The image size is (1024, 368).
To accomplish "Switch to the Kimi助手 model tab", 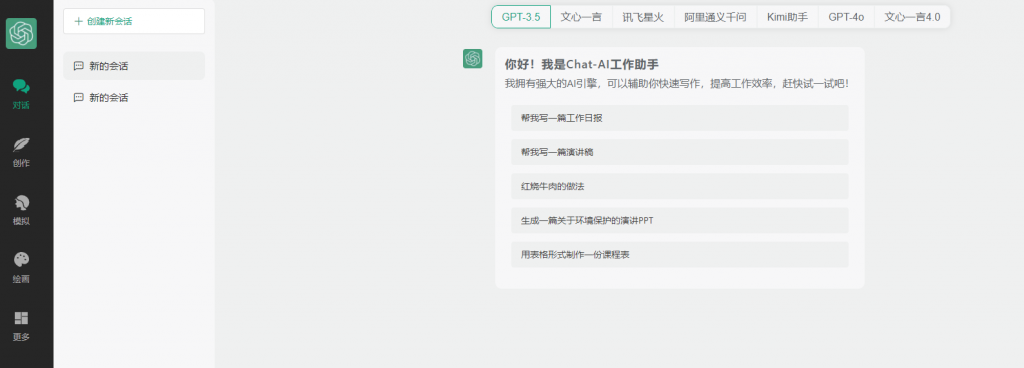I will coord(787,17).
